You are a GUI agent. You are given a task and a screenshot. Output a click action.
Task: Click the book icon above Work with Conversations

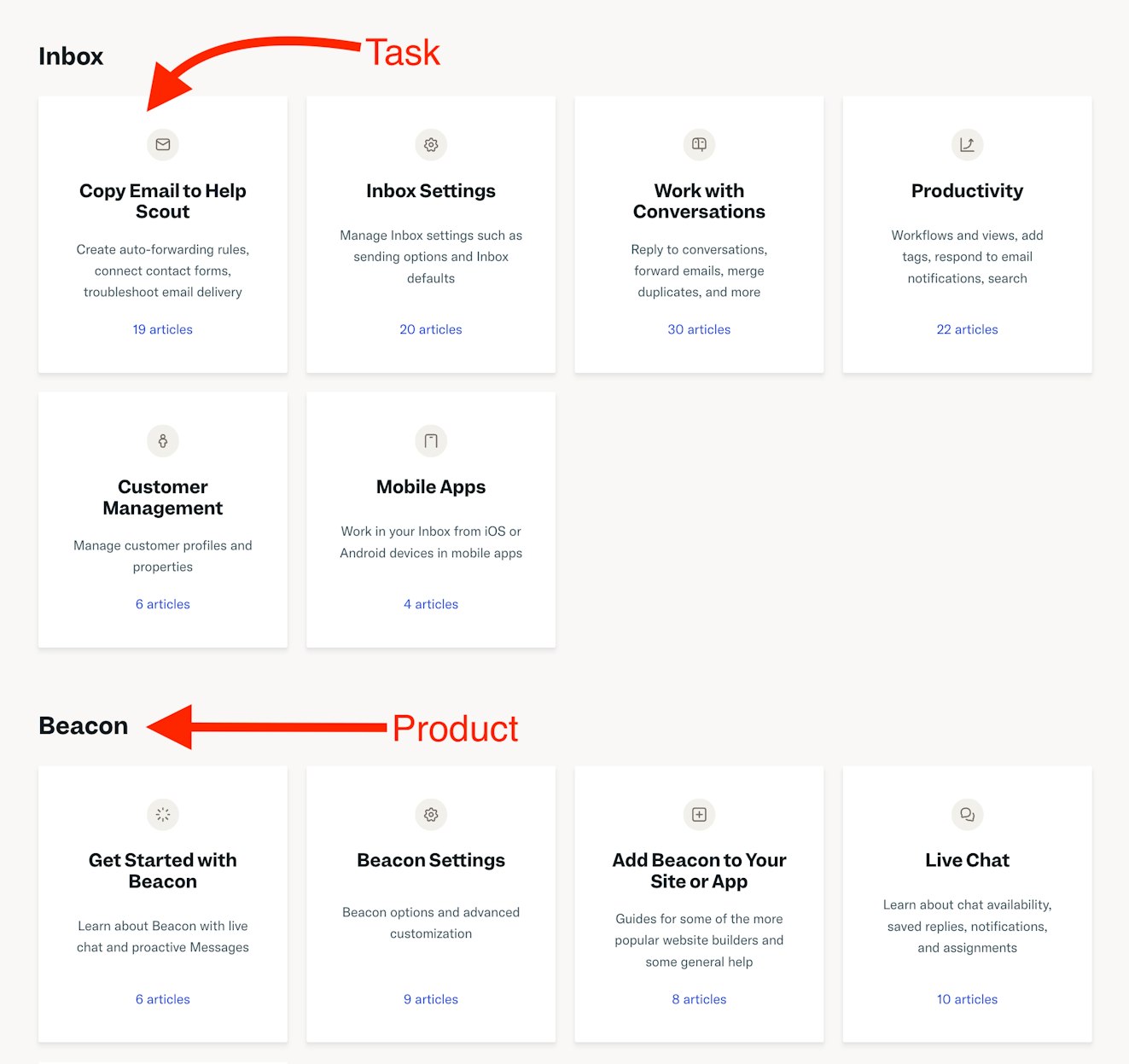click(699, 145)
